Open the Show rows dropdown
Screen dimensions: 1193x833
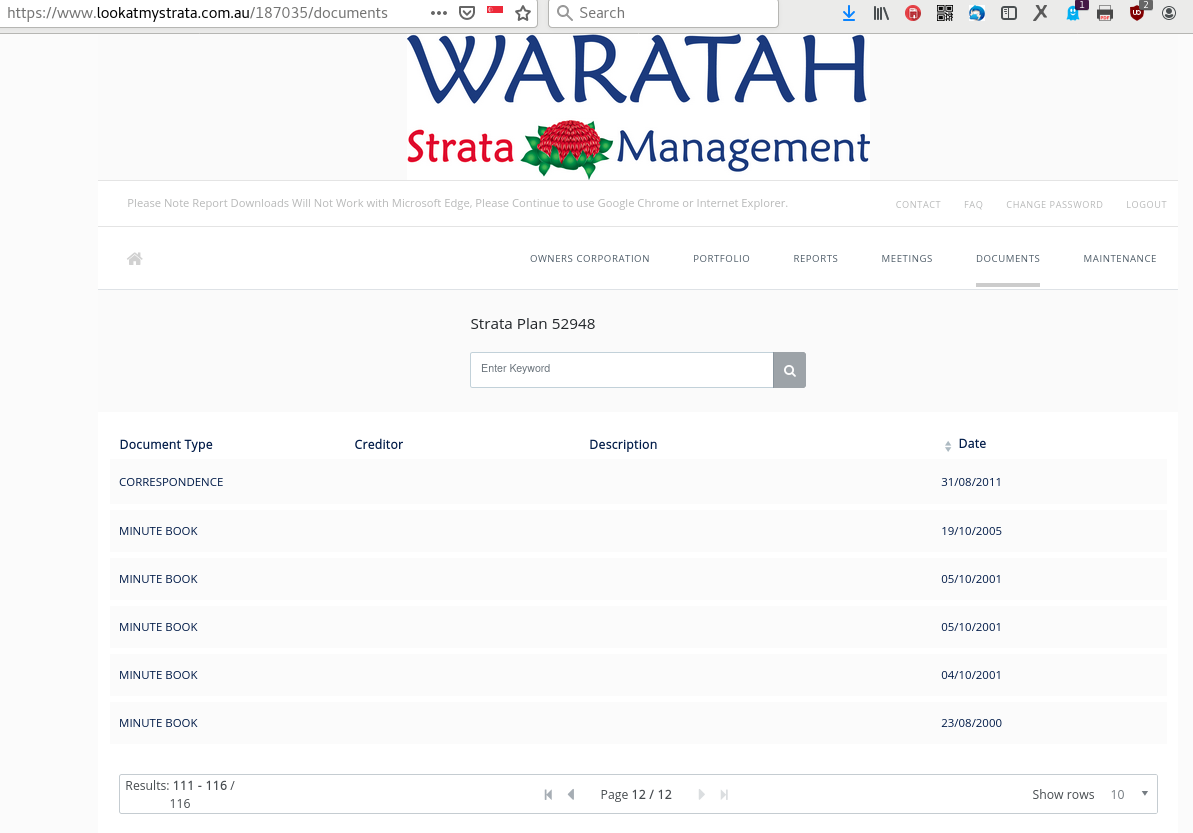click(1129, 794)
